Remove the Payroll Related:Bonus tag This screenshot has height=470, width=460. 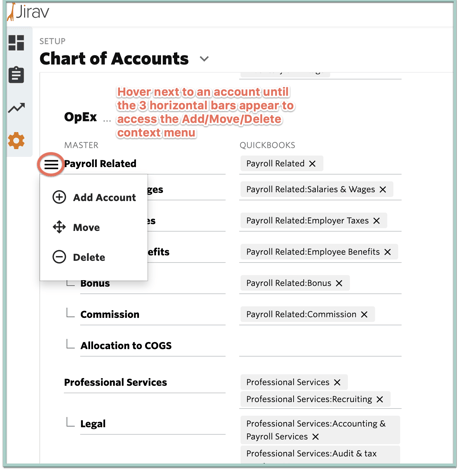pos(339,283)
